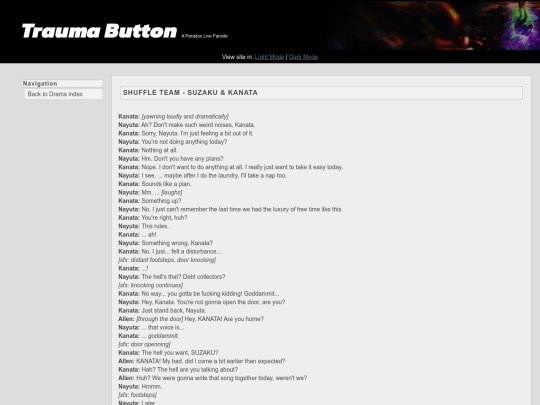Click line 'Hmmm.'

[x=152, y=386]
